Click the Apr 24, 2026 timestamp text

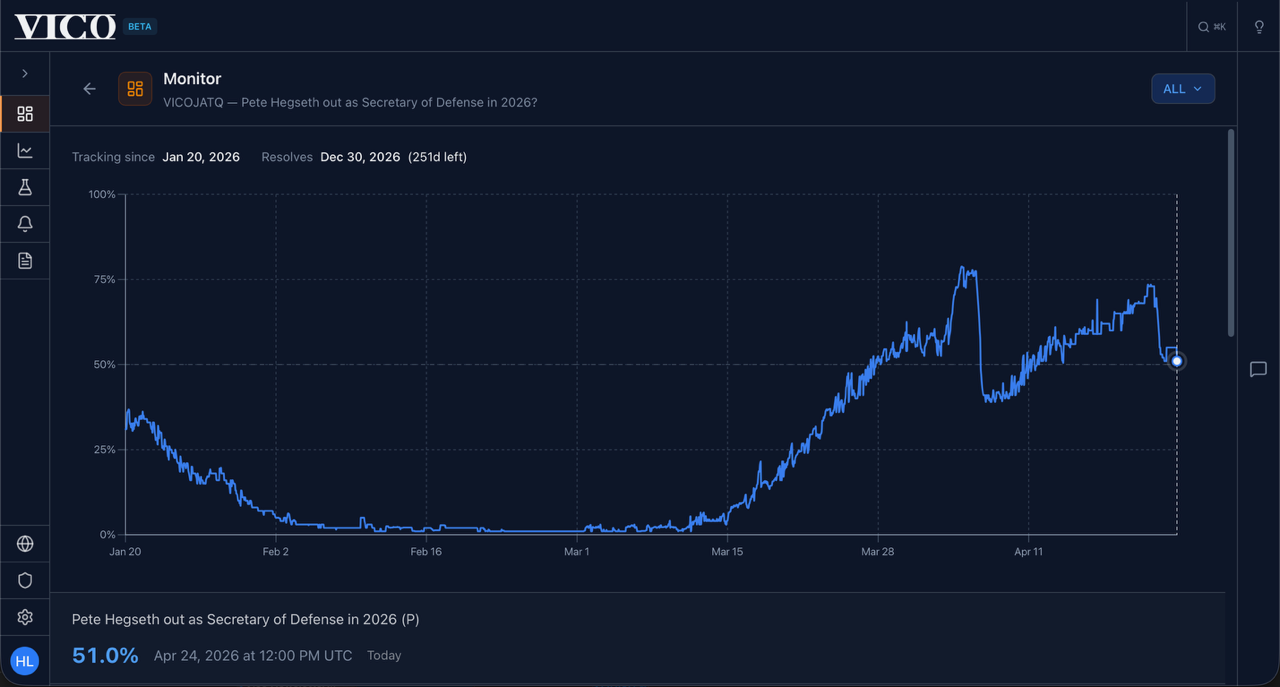(x=253, y=656)
